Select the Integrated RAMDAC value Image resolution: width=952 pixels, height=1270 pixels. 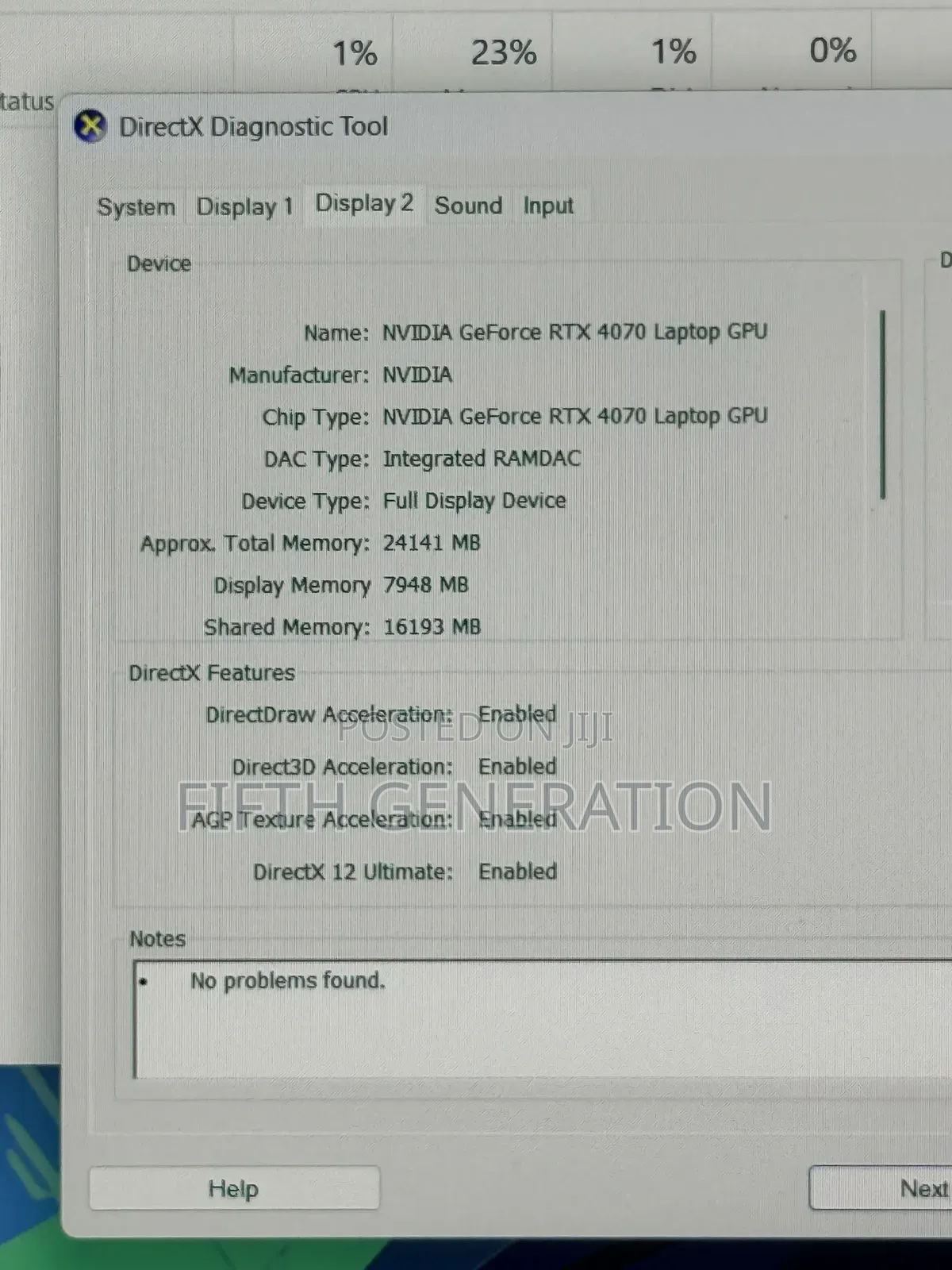tap(482, 459)
